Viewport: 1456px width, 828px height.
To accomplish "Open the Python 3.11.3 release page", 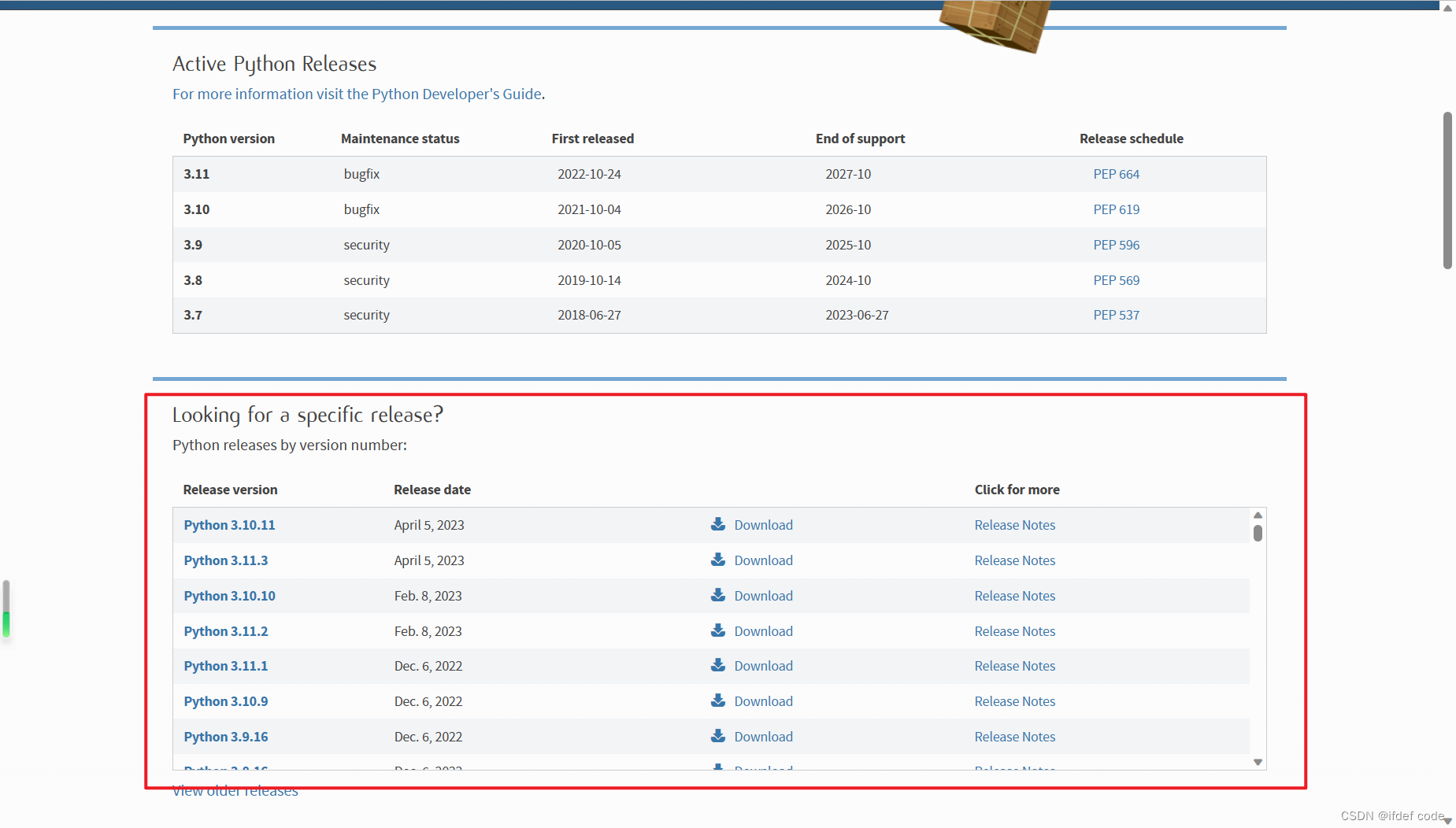I will [x=226, y=560].
